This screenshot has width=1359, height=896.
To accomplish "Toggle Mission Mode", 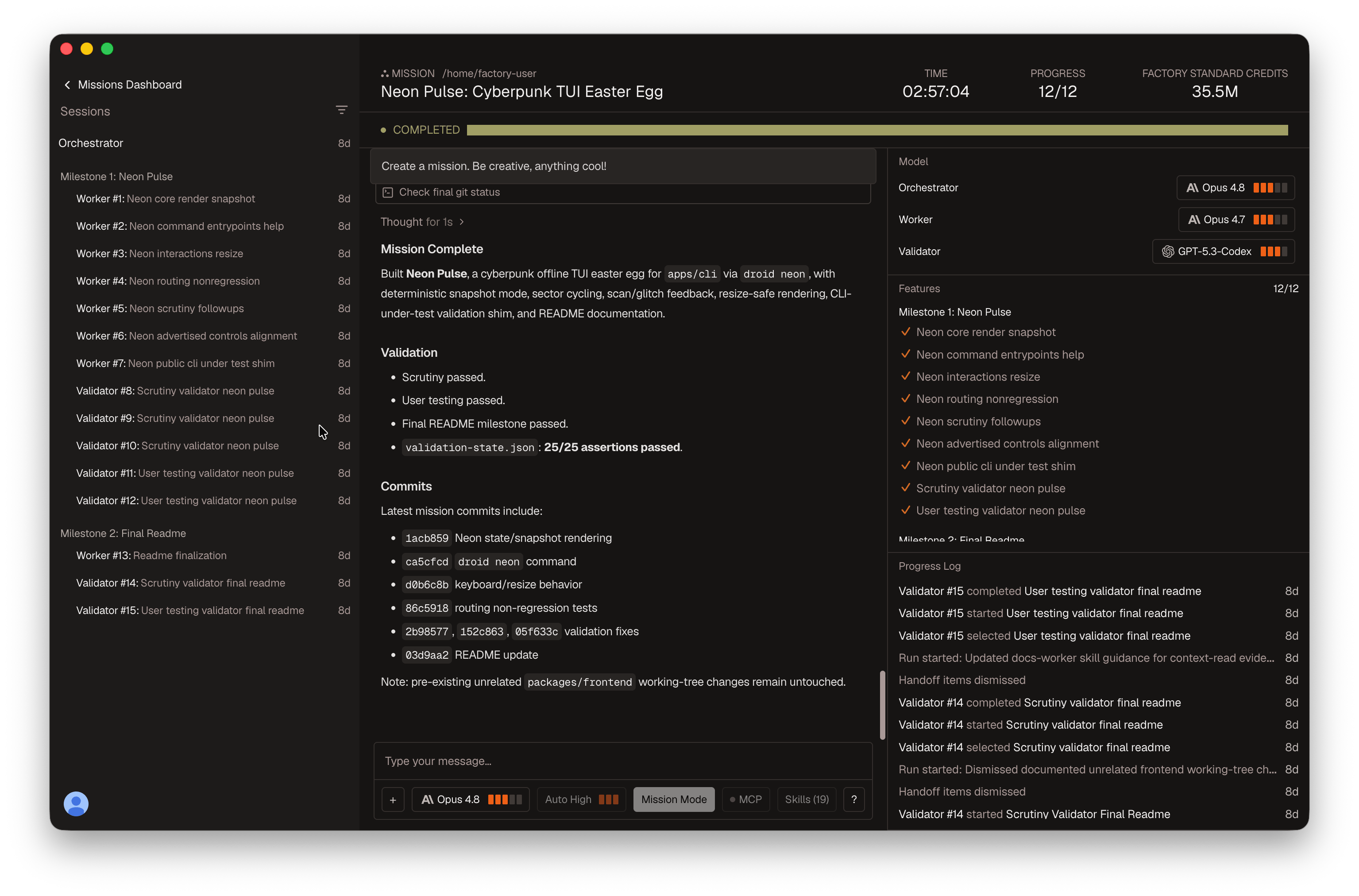I will pos(673,799).
